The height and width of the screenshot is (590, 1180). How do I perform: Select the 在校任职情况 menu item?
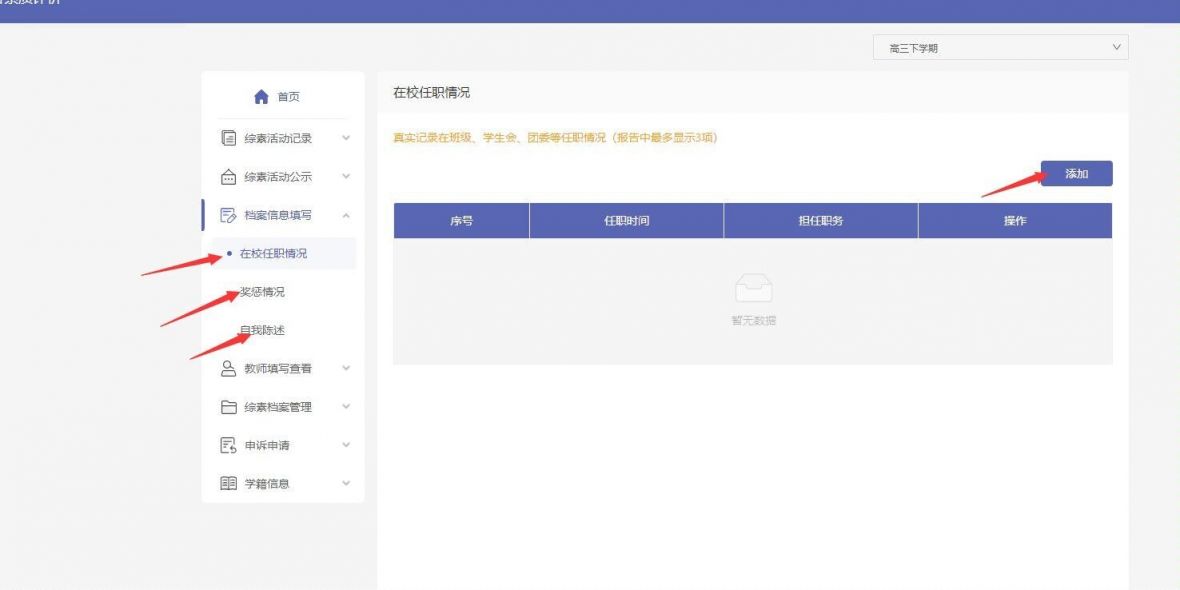[275, 253]
